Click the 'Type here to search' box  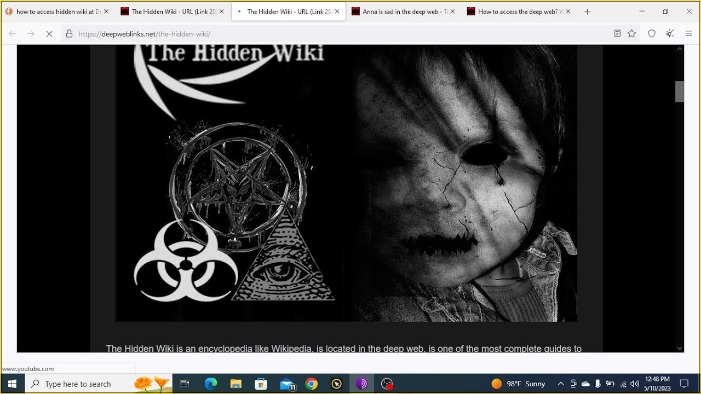pyautogui.click(x=97, y=384)
